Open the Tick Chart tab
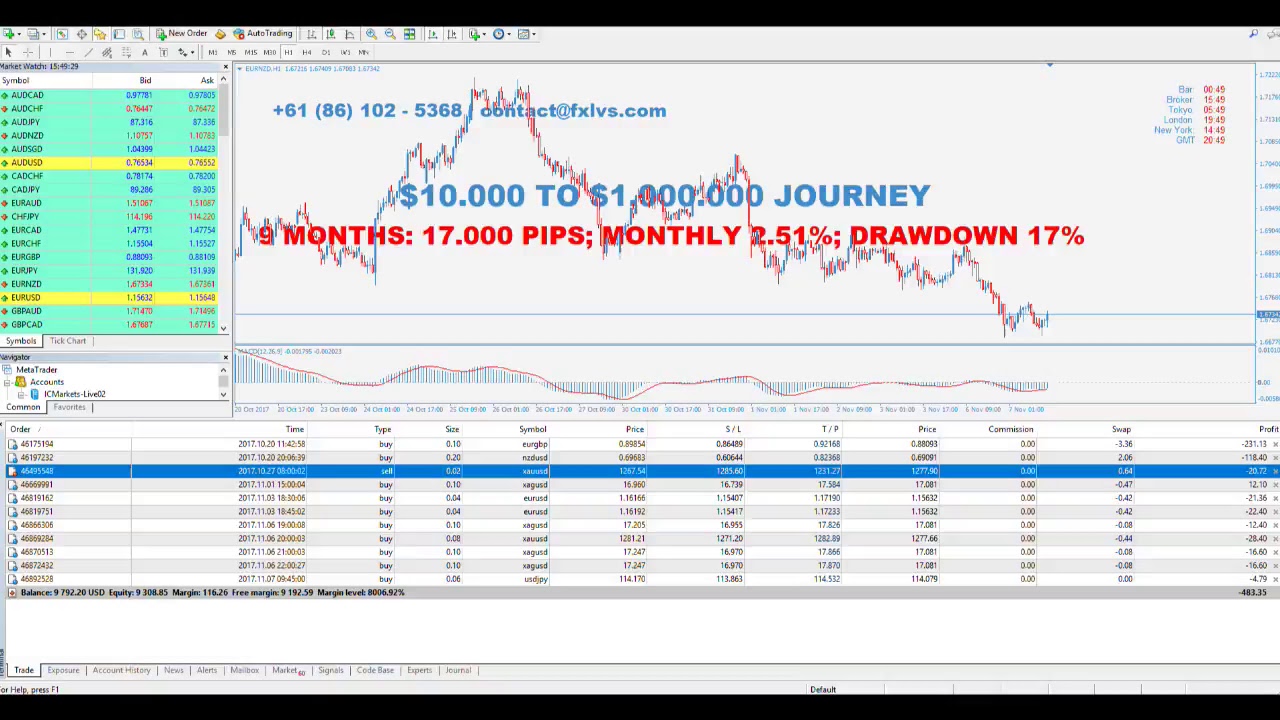This screenshot has width=1280, height=720. (x=68, y=341)
